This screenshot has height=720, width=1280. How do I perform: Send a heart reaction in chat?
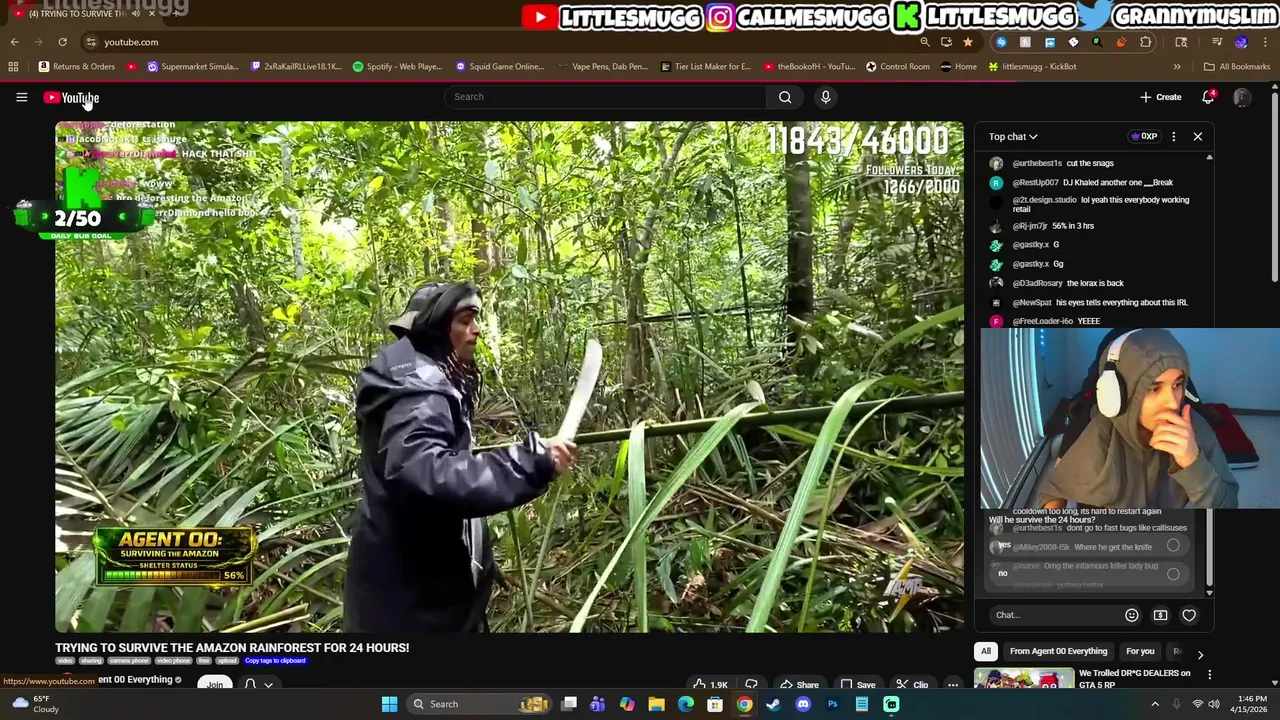point(1189,615)
